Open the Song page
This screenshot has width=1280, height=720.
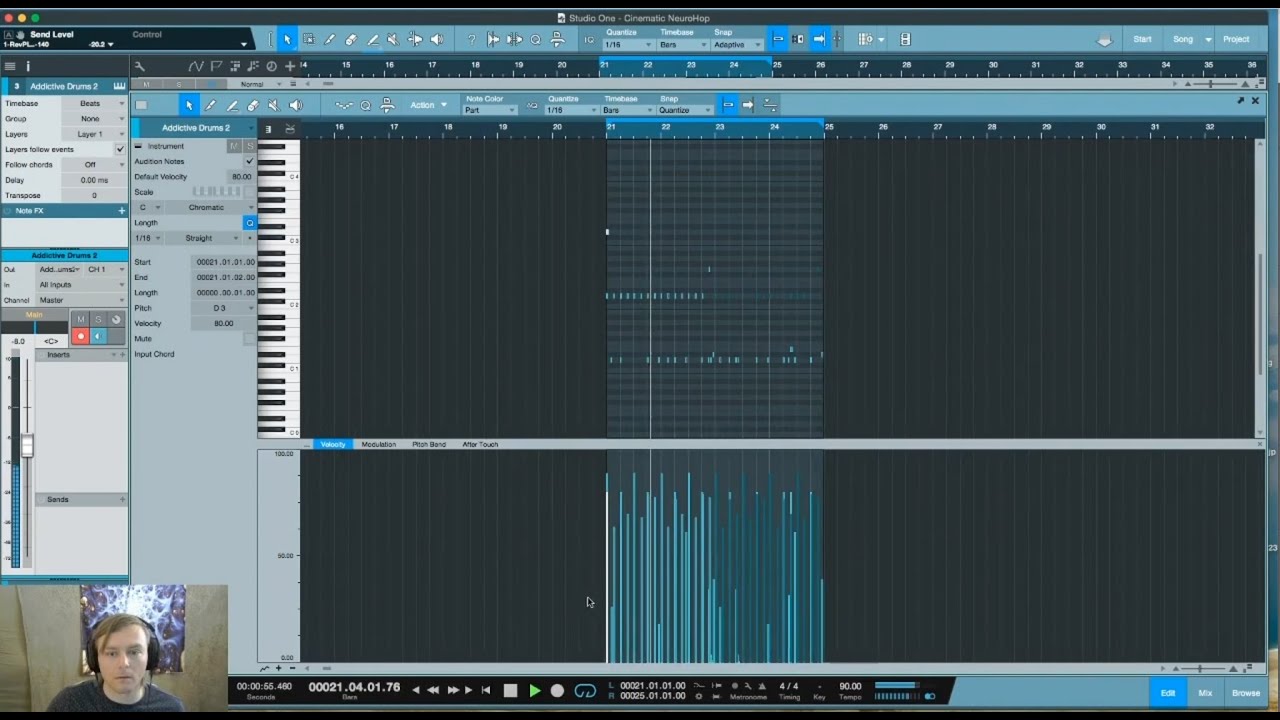[1183, 39]
